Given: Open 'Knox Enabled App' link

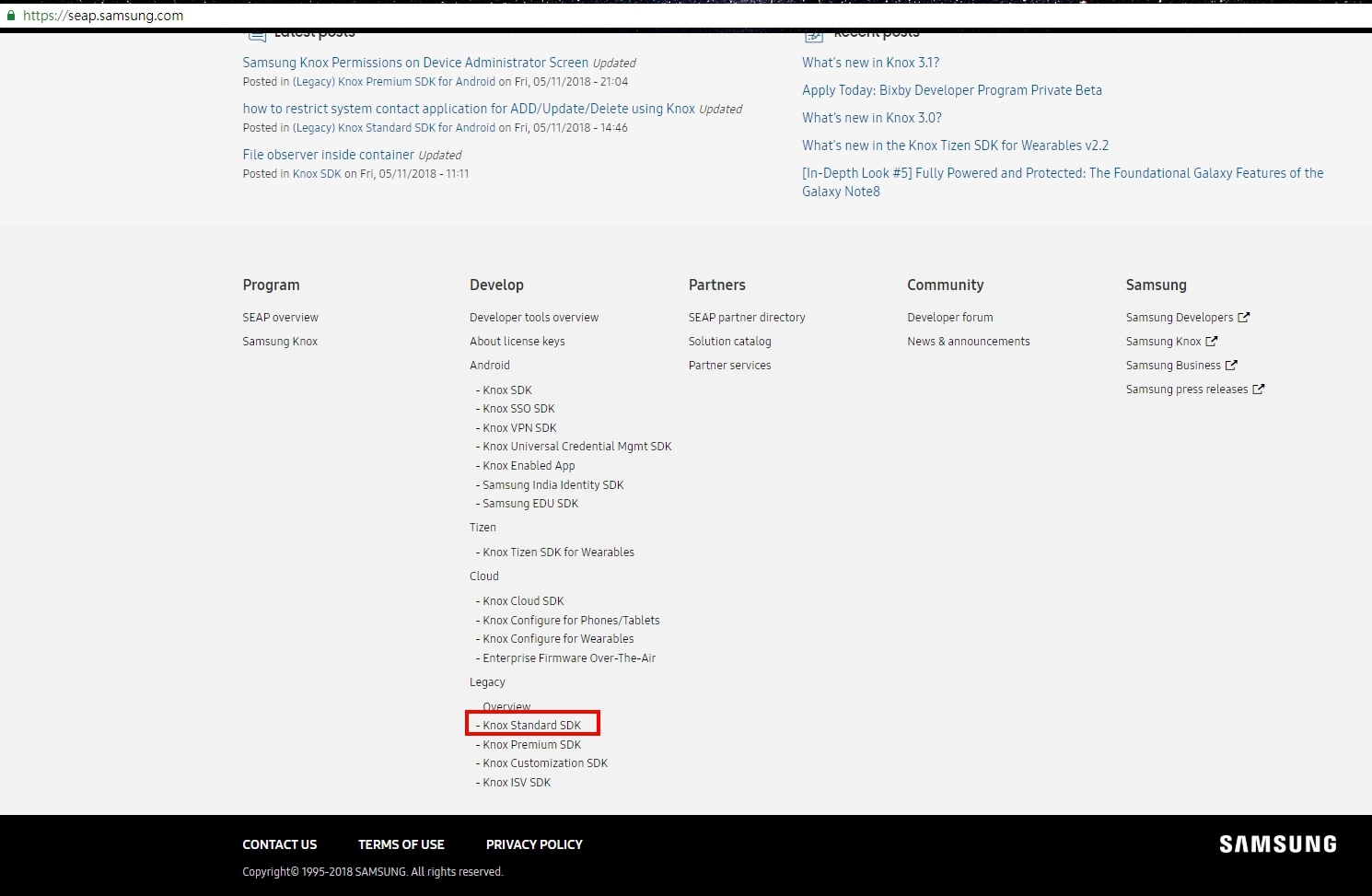Looking at the screenshot, I should point(529,466).
